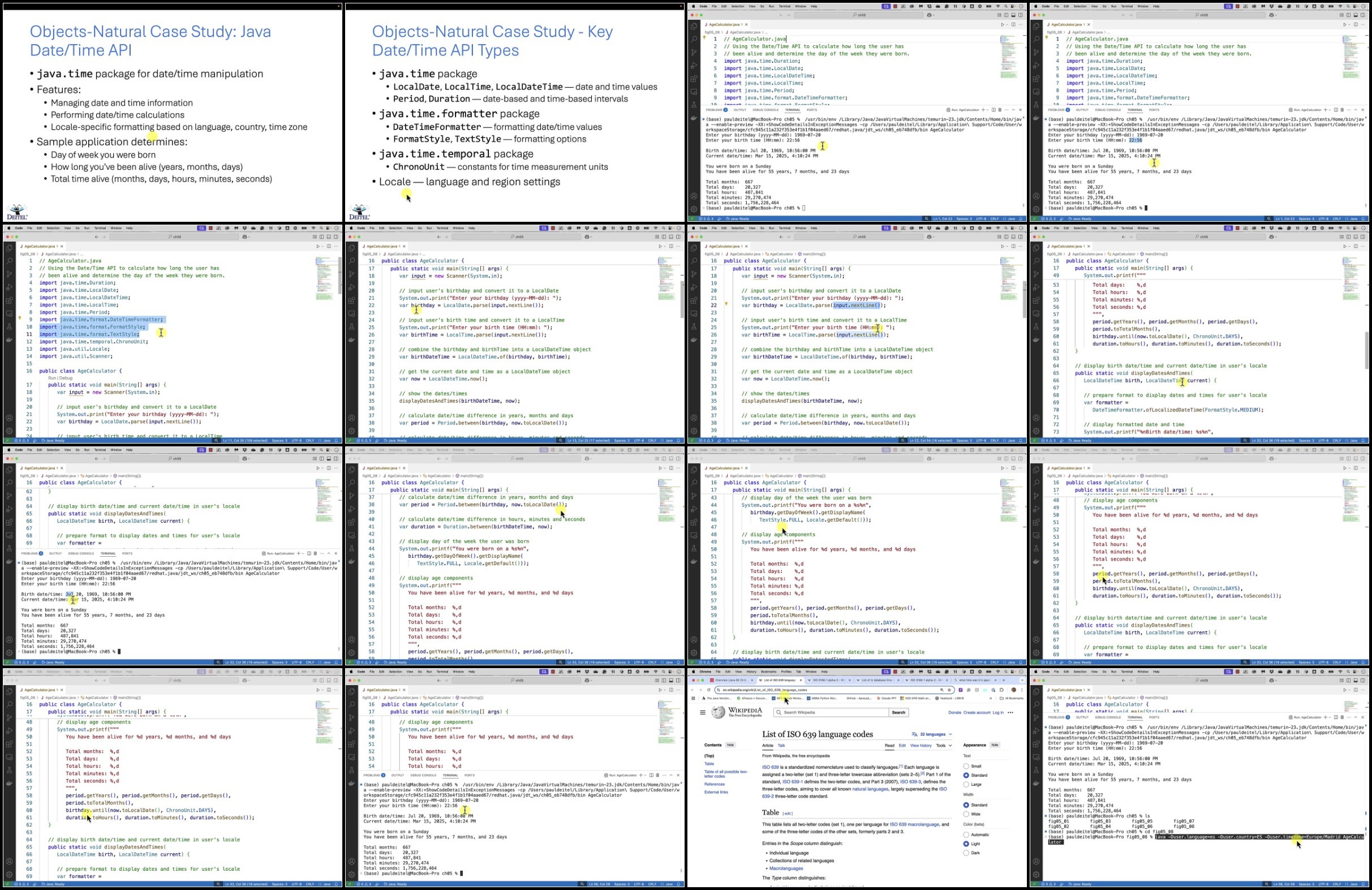This screenshot has width=1372, height=890.
Task: Select the Small text size radio button
Action: [966, 766]
